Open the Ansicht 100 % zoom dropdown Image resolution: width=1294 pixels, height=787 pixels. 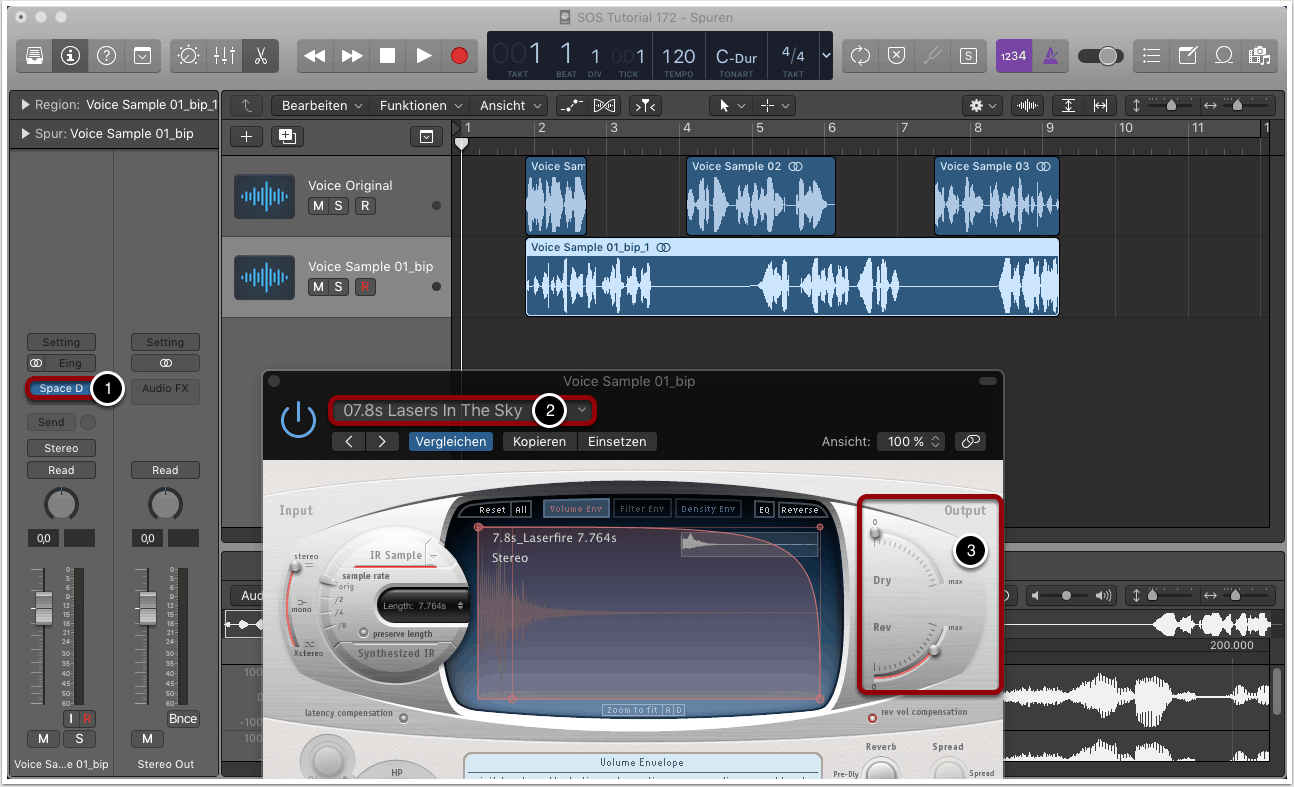(x=910, y=441)
